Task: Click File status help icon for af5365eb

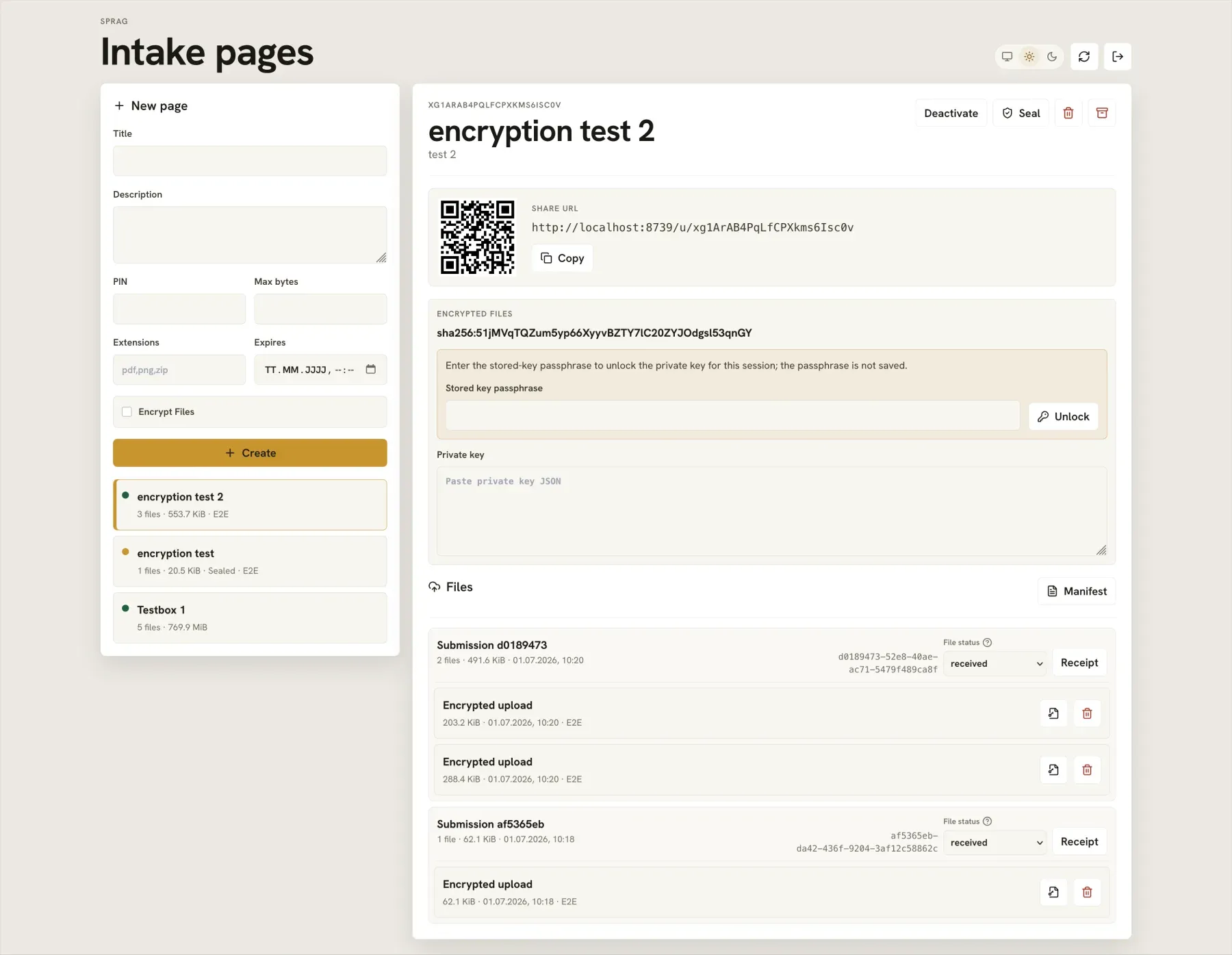Action: tap(987, 822)
